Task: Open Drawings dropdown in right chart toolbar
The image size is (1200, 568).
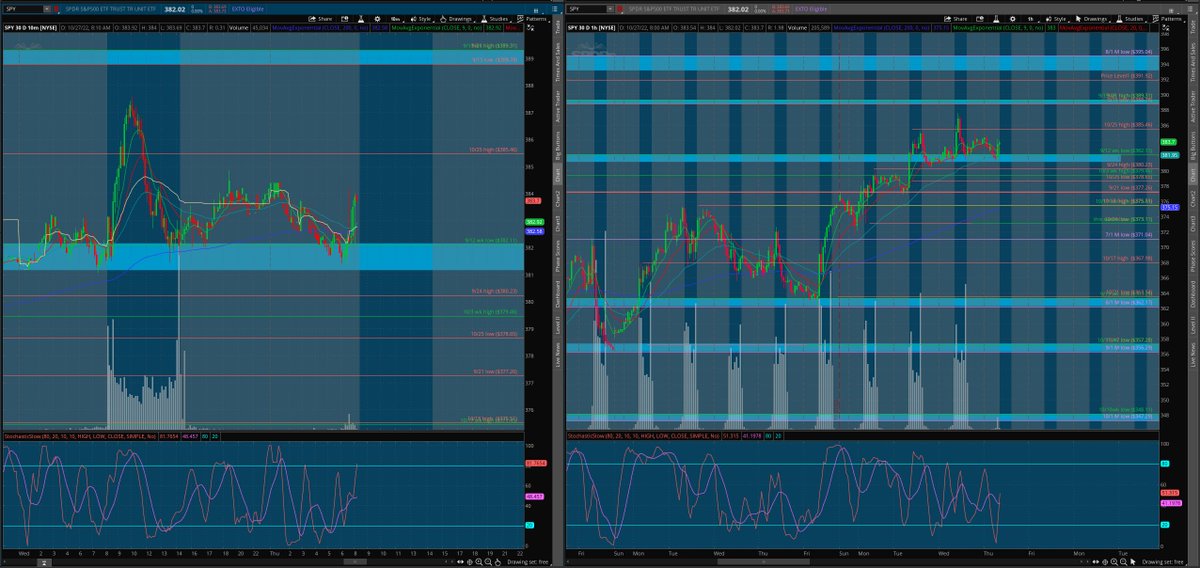Action: click(x=1092, y=19)
